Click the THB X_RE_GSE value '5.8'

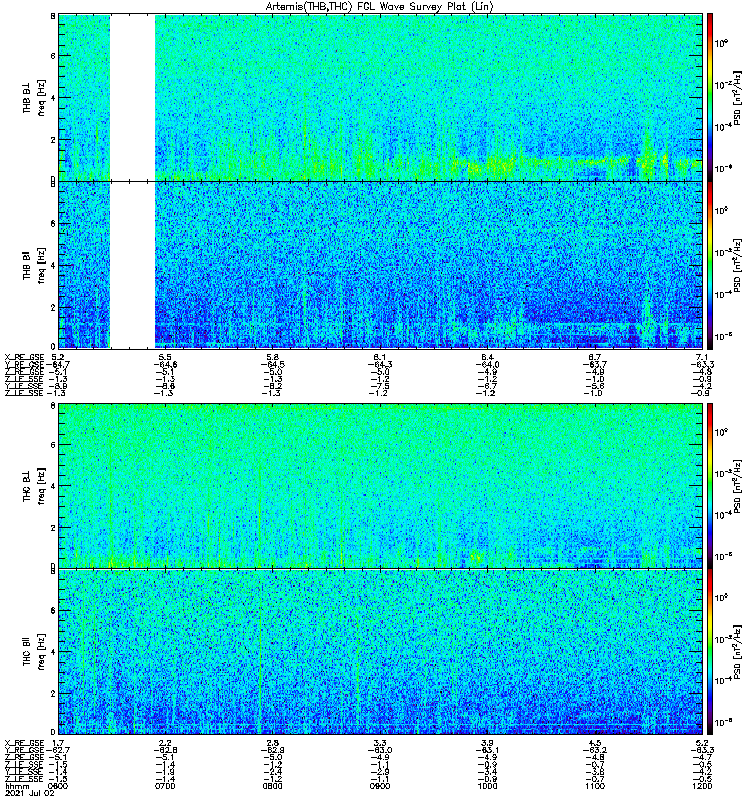[x=272, y=357]
